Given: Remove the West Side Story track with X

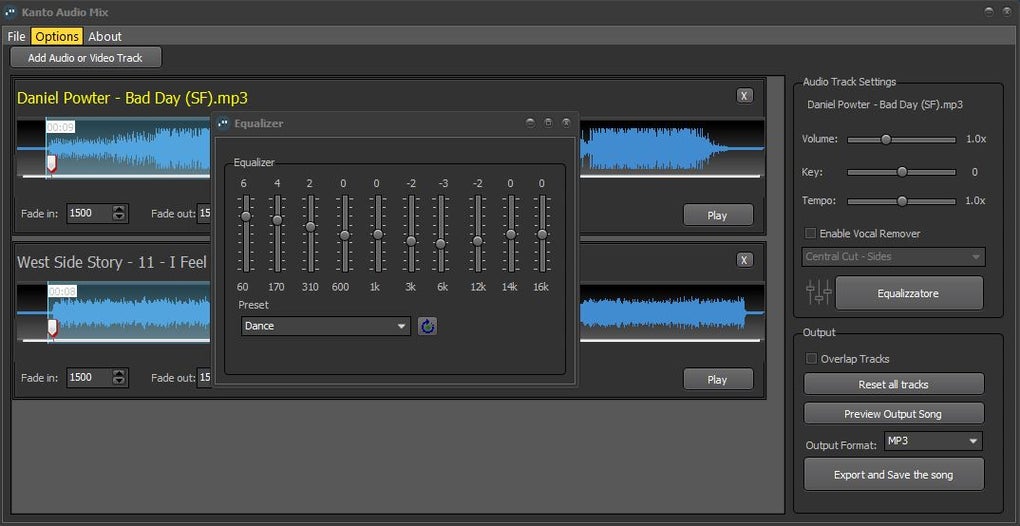Looking at the screenshot, I should pyautogui.click(x=744, y=260).
